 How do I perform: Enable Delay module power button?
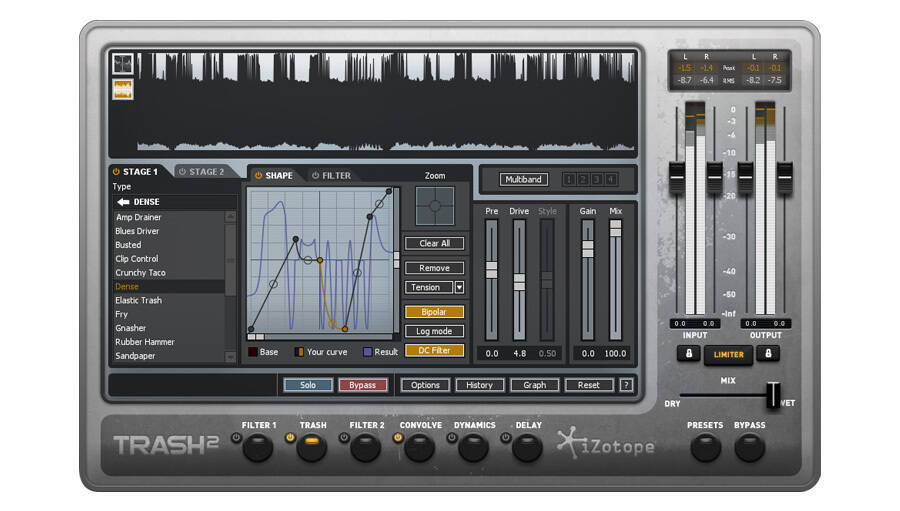[506, 438]
